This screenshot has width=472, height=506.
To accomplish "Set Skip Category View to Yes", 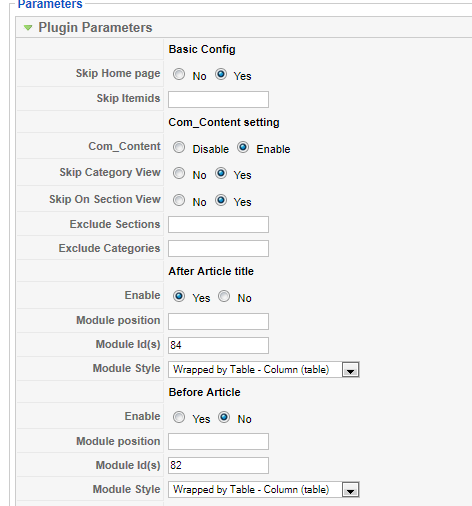I will pos(221,173).
